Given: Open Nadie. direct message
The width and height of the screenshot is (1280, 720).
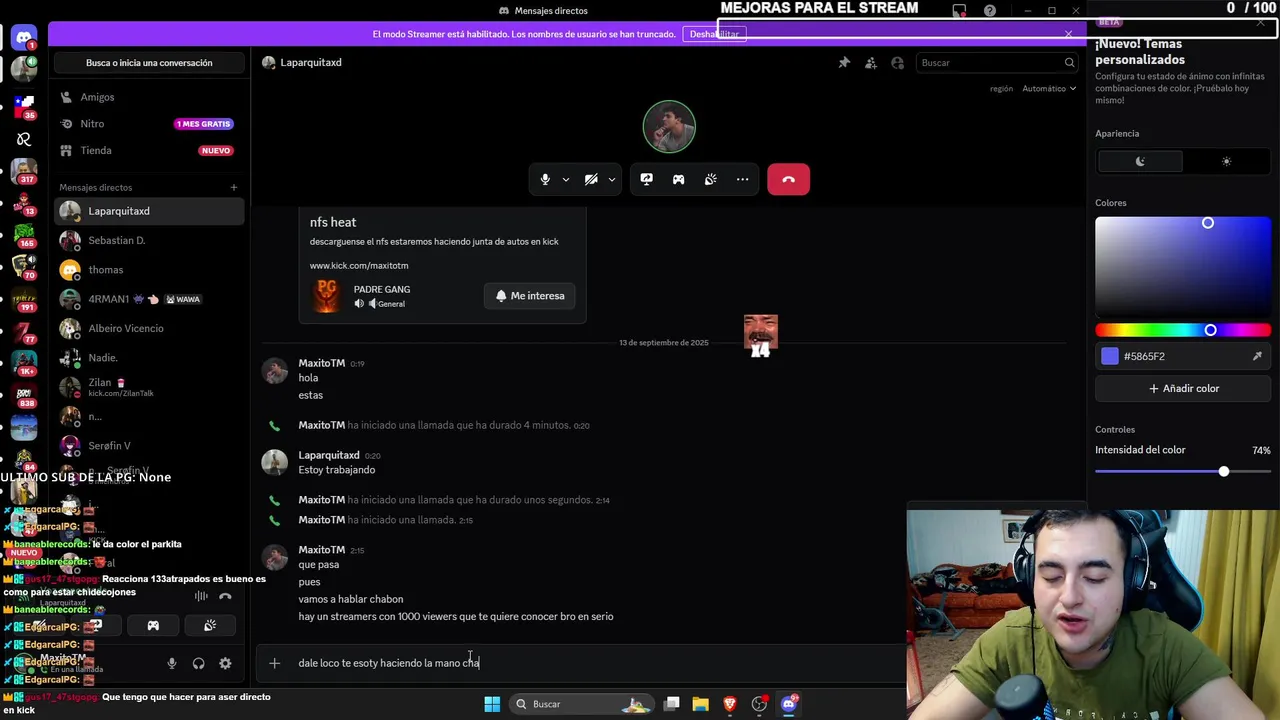Looking at the screenshot, I should [x=149, y=358].
